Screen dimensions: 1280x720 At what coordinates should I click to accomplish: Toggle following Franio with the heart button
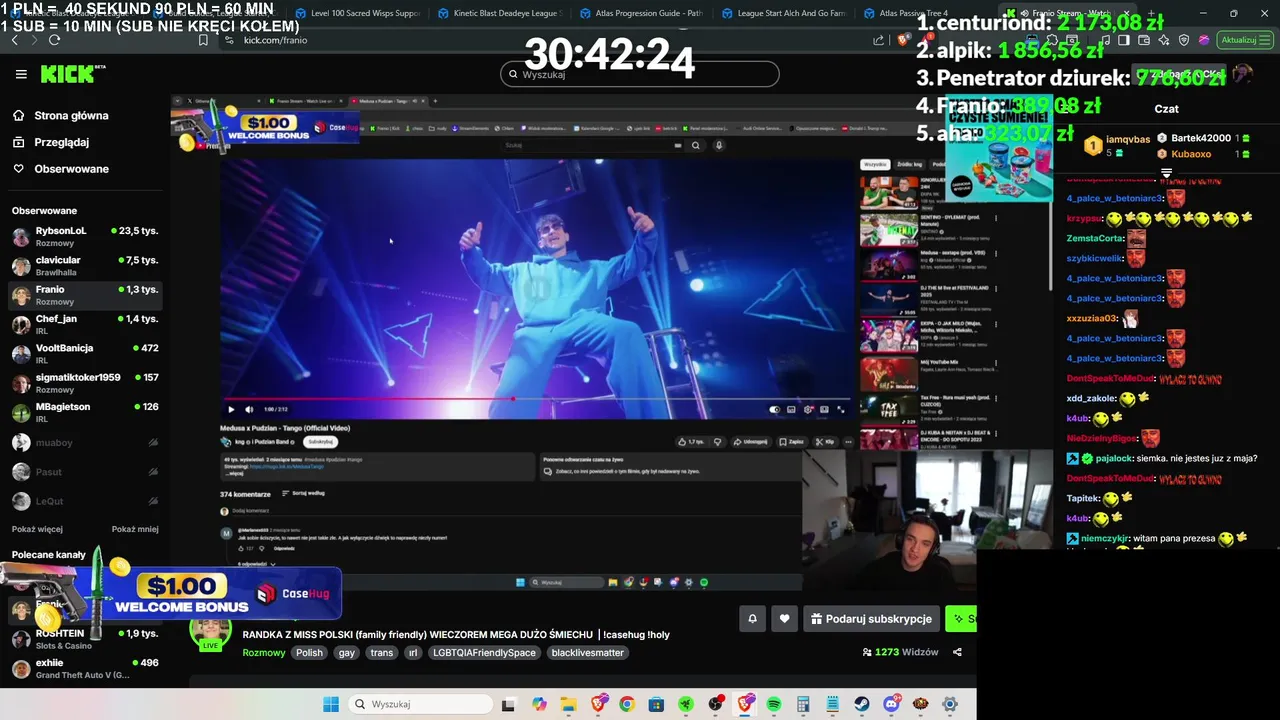784,619
